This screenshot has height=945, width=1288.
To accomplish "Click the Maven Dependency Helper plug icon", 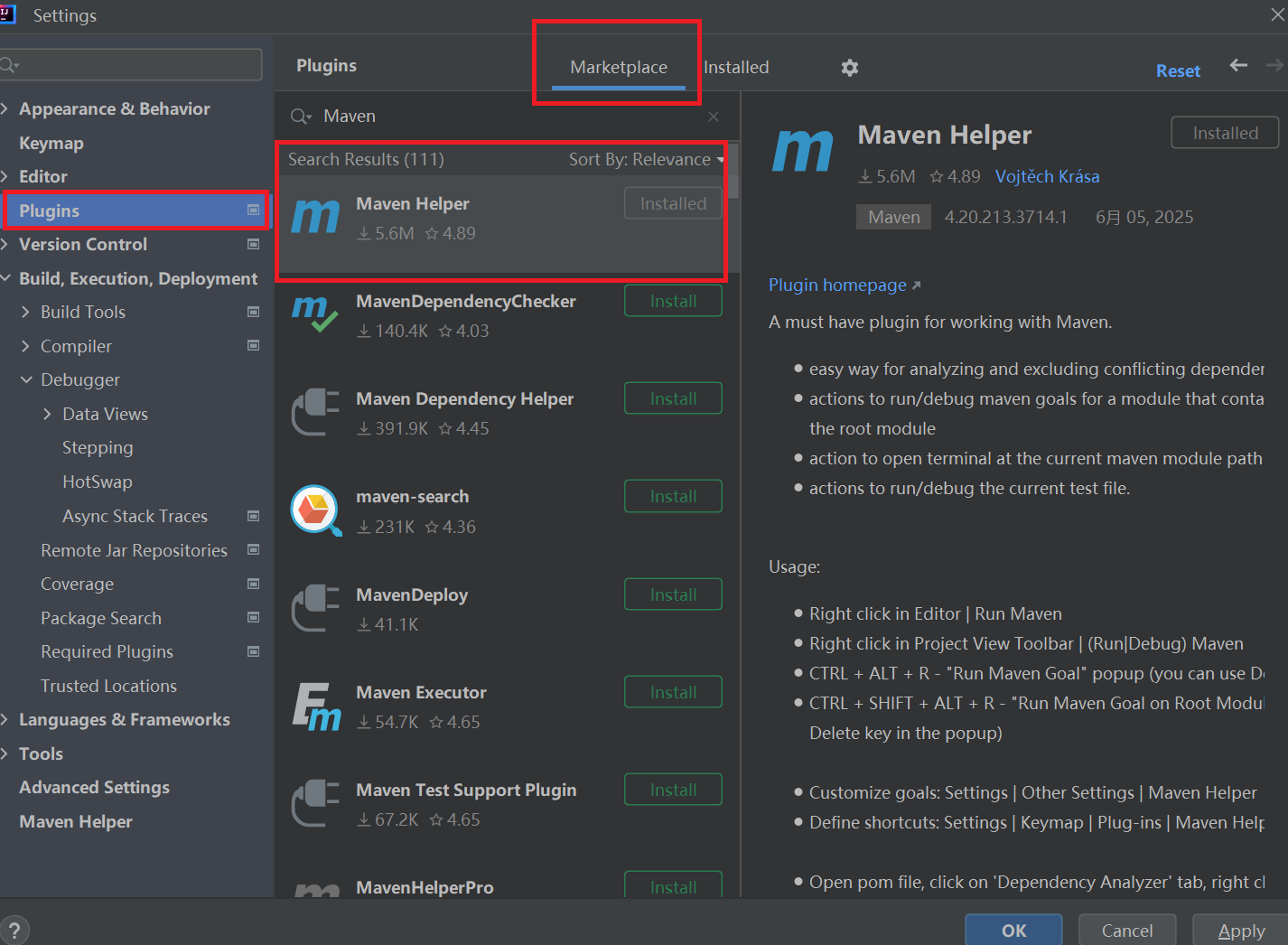I will [x=315, y=412].
